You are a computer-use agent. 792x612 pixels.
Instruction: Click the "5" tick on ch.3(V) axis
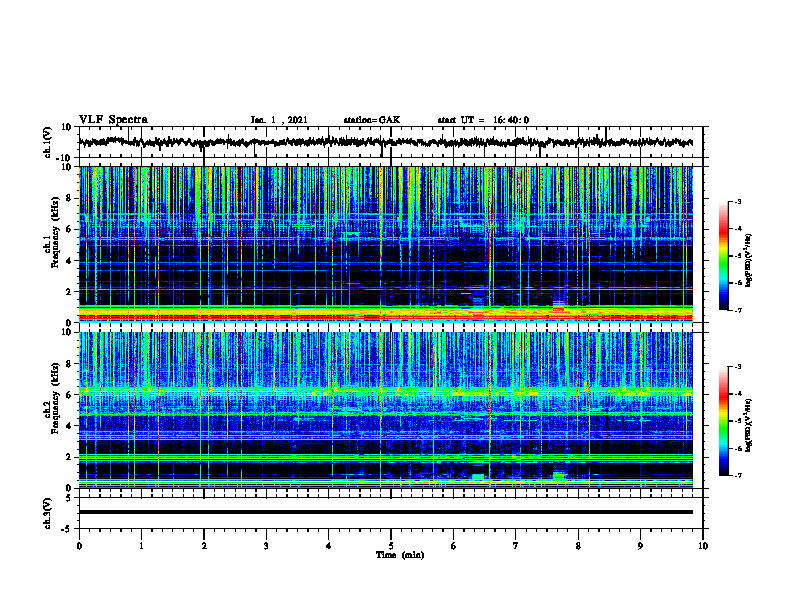[70, 498]
